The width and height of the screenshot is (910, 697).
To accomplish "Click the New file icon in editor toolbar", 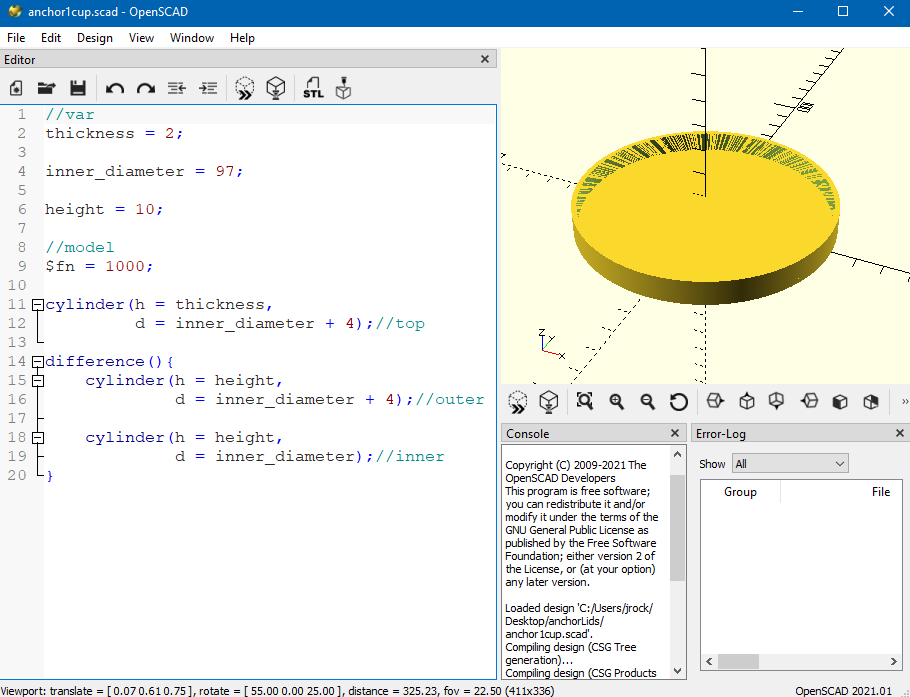I will point(17,88).
